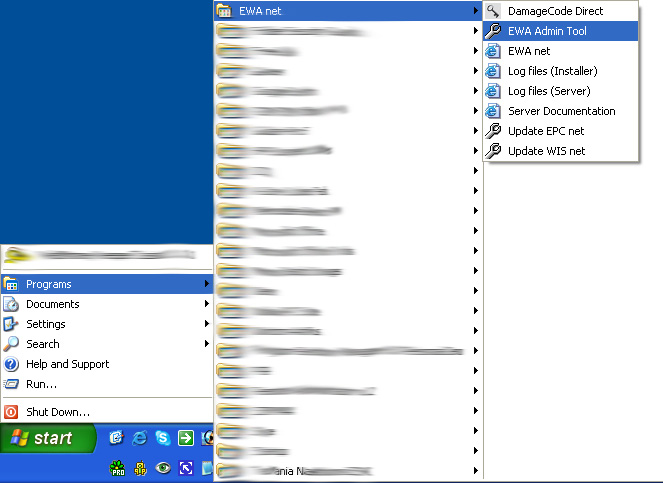663x483 pixels.
Task: Click the green eye taskbar icon
Action: (163, 468)
